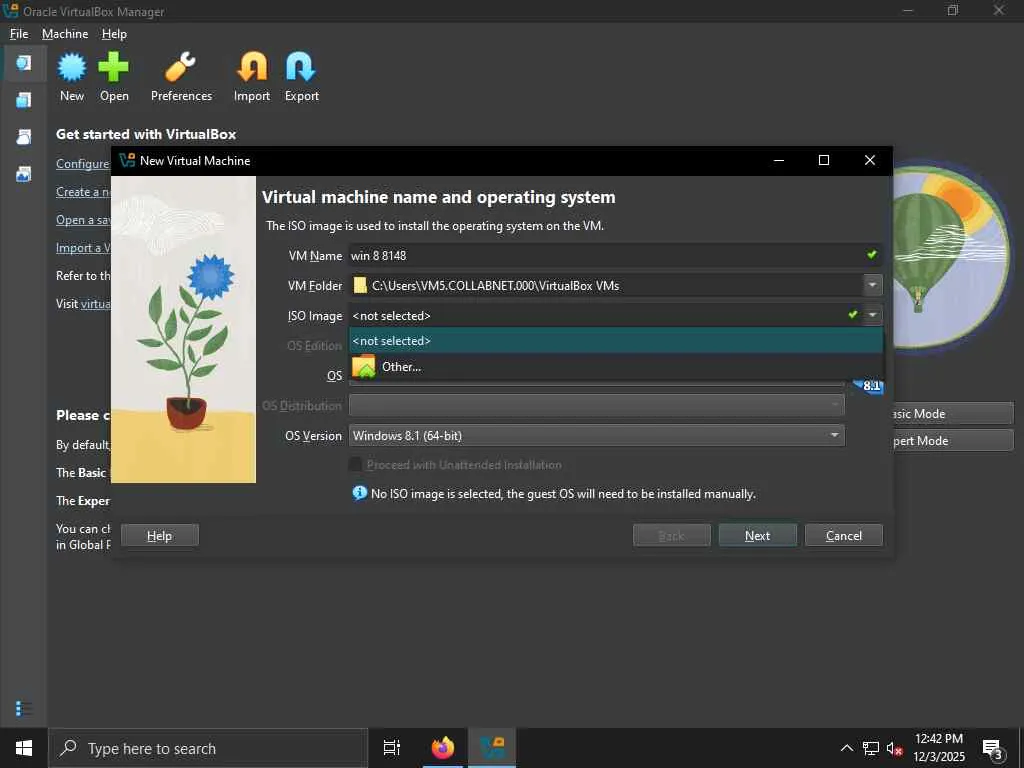1024x768 pixels.
Task: Click the virtualbox website link
Action: pos(95,304)
